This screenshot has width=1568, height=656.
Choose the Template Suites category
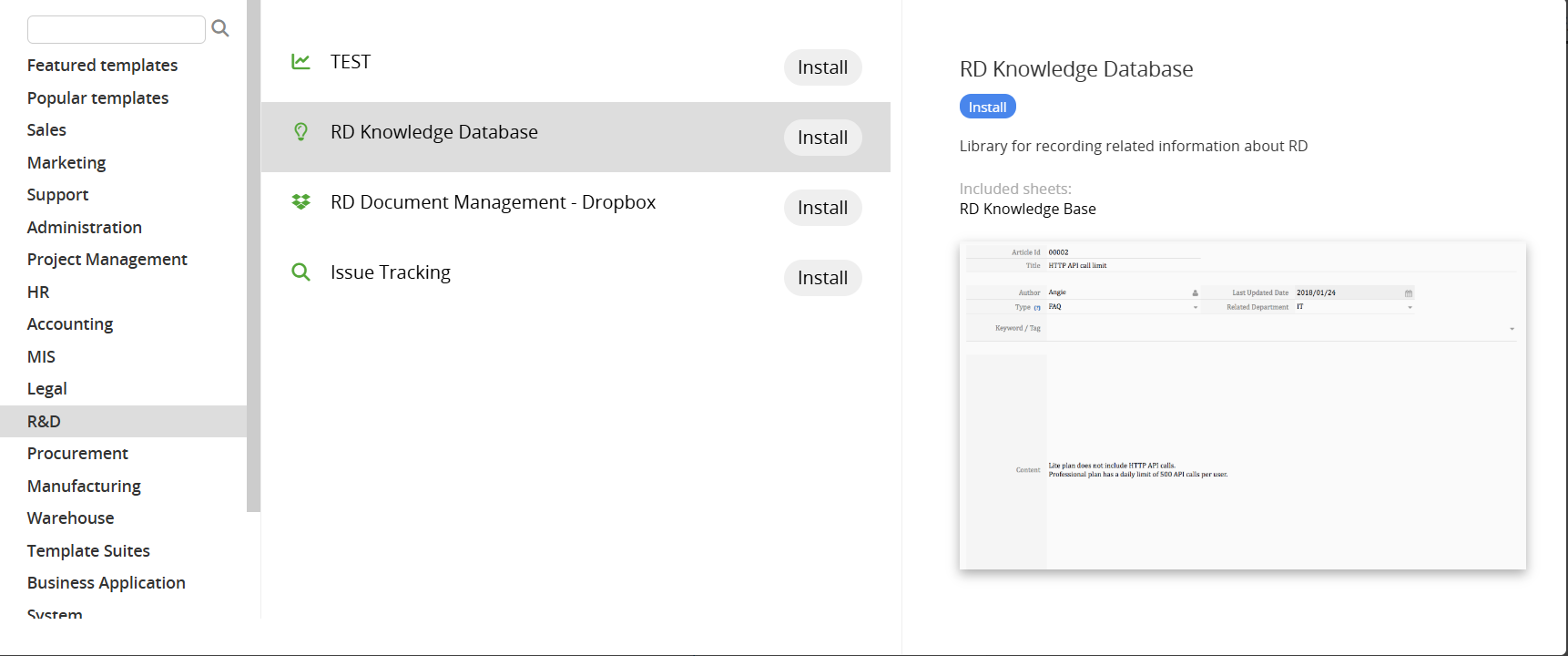pos(88,551)
